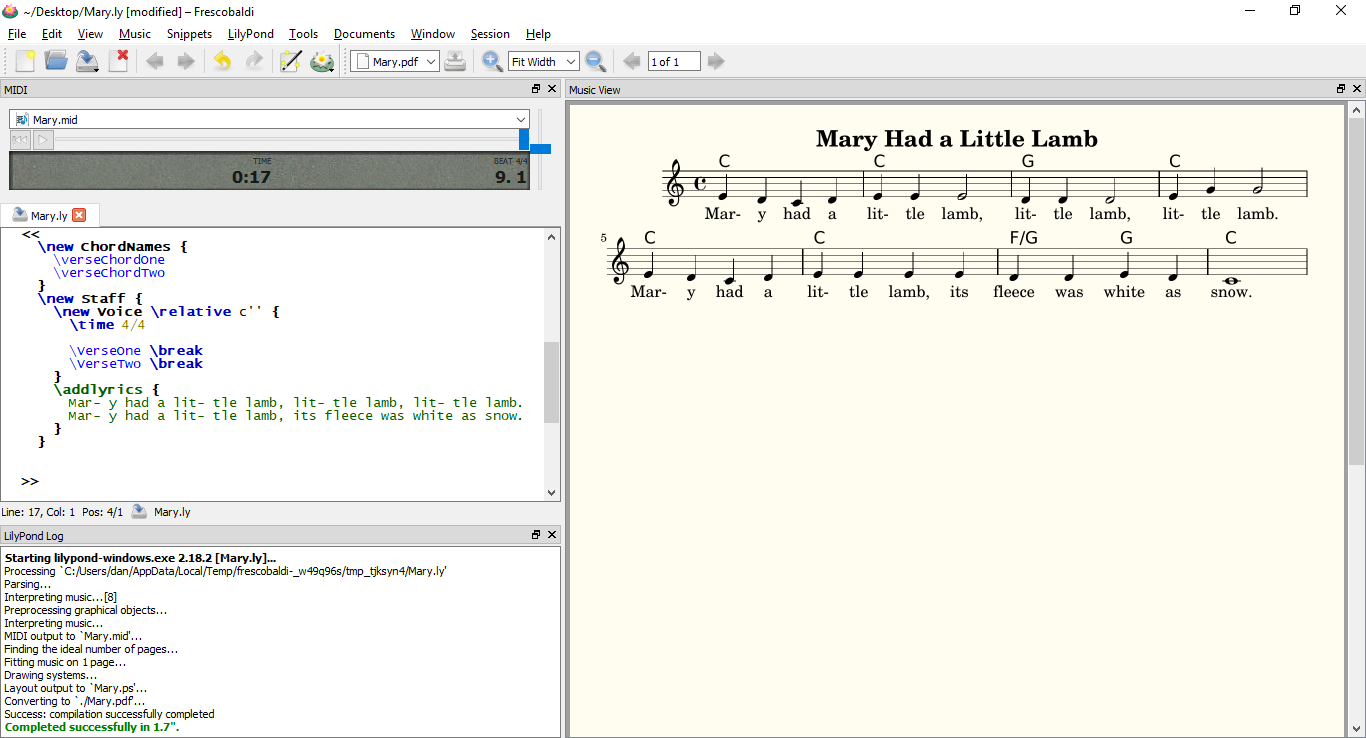This screenshot has width=1366, height=738.
Task: Open the Score Setup Wizard wand icon
Action: point(291,62)
